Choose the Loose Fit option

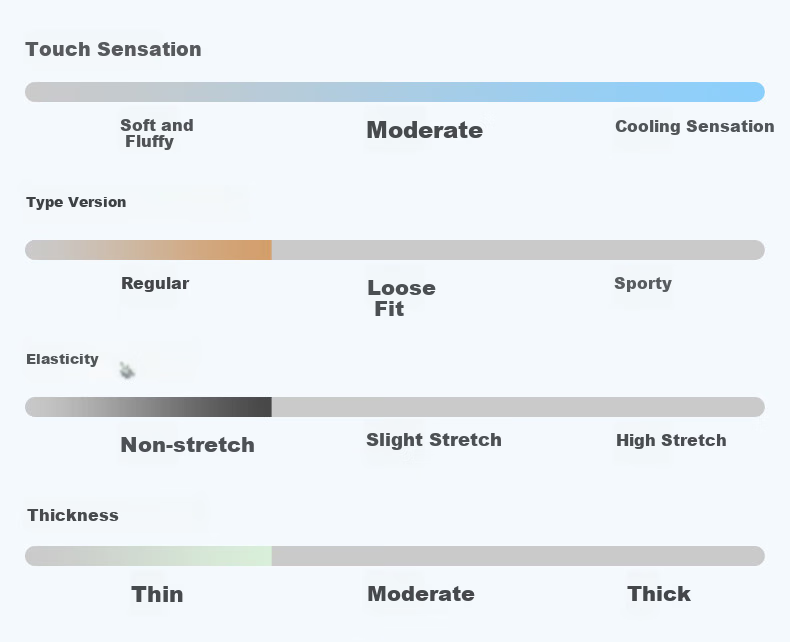click(x=402, y=298)
